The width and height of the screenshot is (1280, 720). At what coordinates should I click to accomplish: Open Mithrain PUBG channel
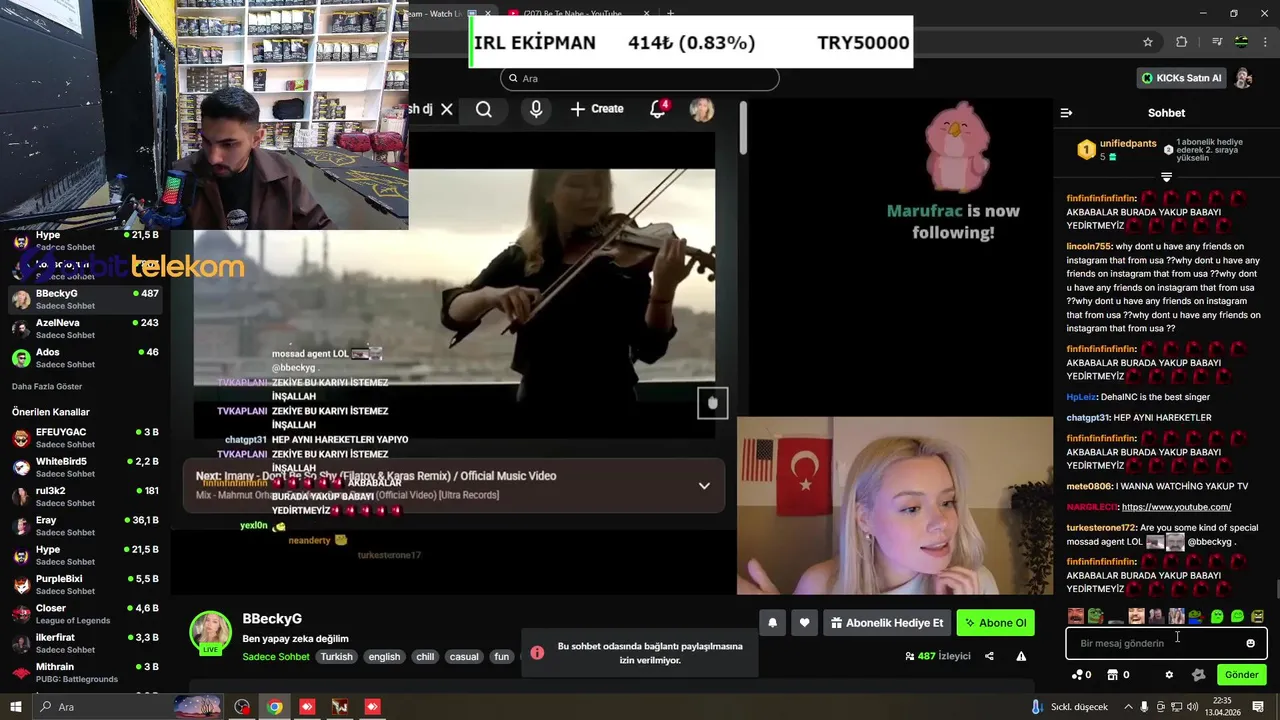[85, 672]
